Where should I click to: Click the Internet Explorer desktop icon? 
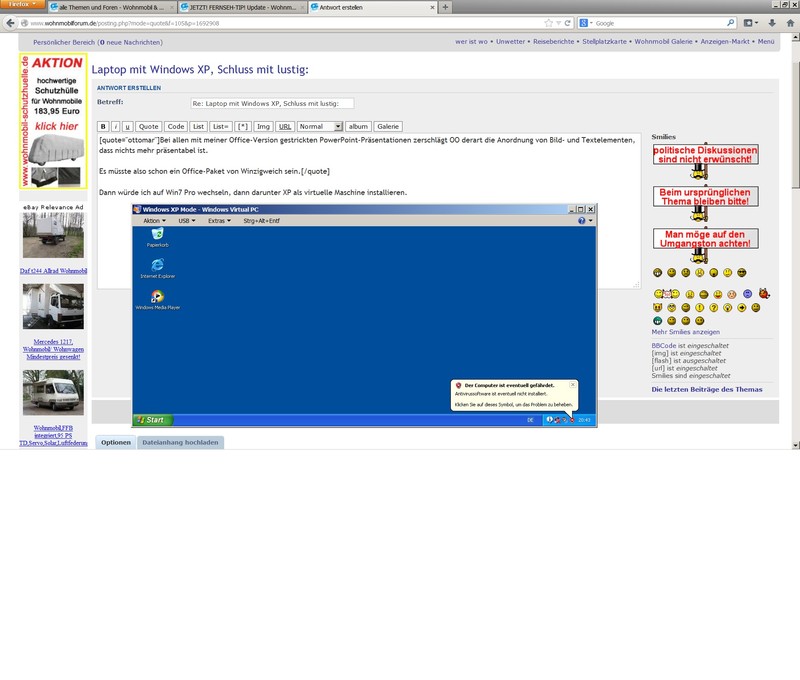tap(157, 265)
